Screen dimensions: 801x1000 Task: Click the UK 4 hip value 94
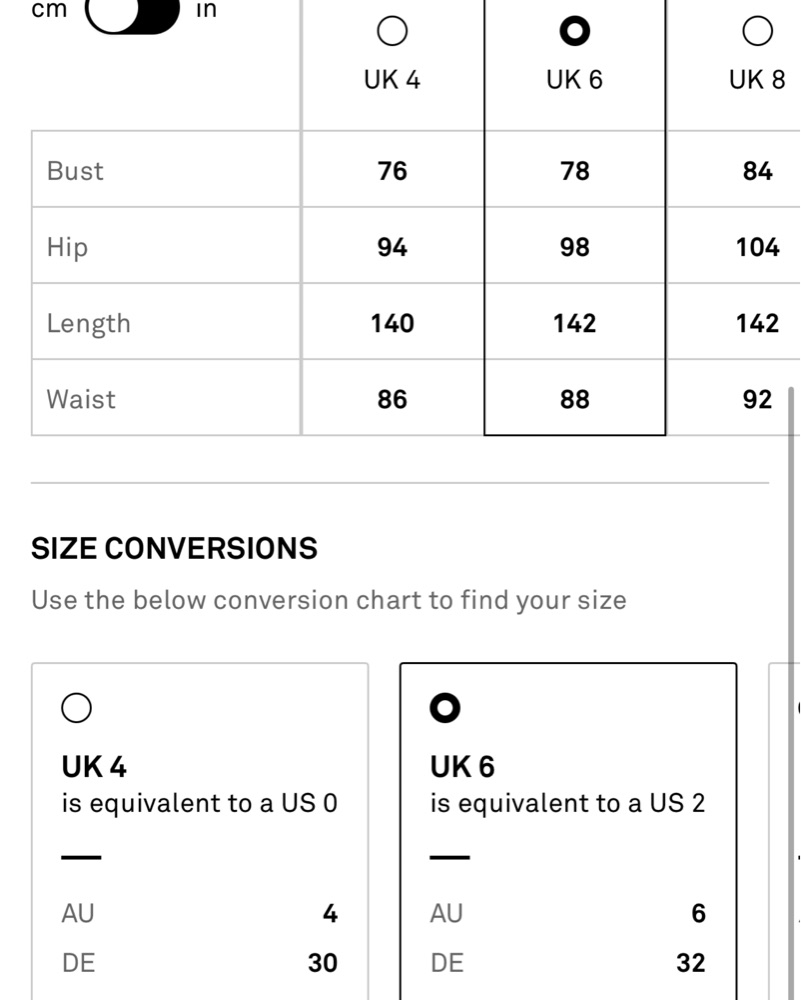click(x=392, y=247)
